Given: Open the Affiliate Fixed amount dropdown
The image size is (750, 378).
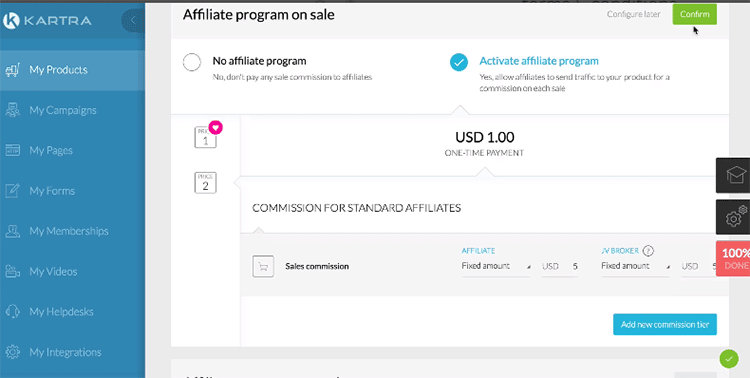Looking at the screenshot, I should [496, 267].
